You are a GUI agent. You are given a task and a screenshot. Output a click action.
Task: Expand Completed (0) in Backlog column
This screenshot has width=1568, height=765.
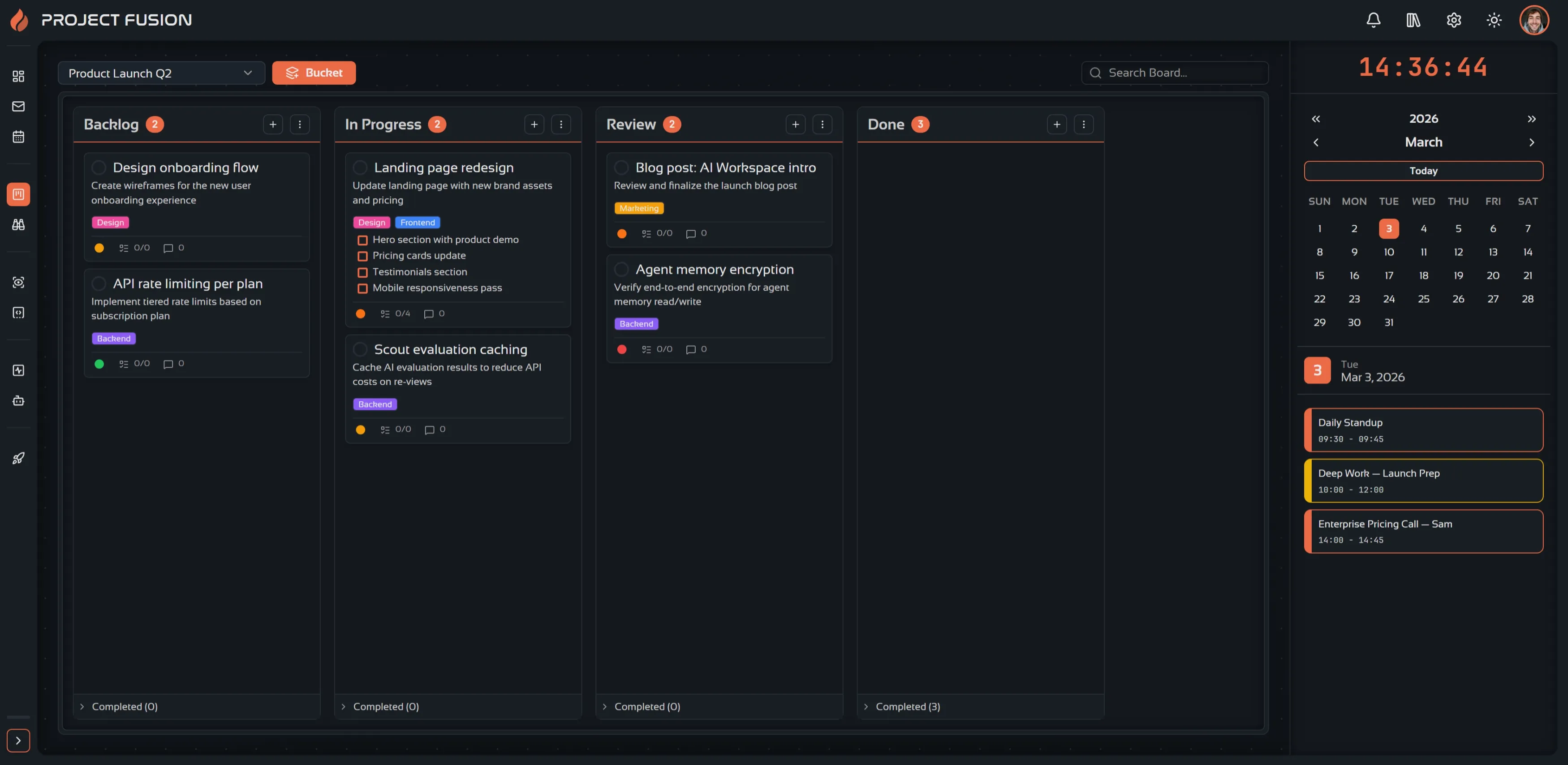pos(197,707)
